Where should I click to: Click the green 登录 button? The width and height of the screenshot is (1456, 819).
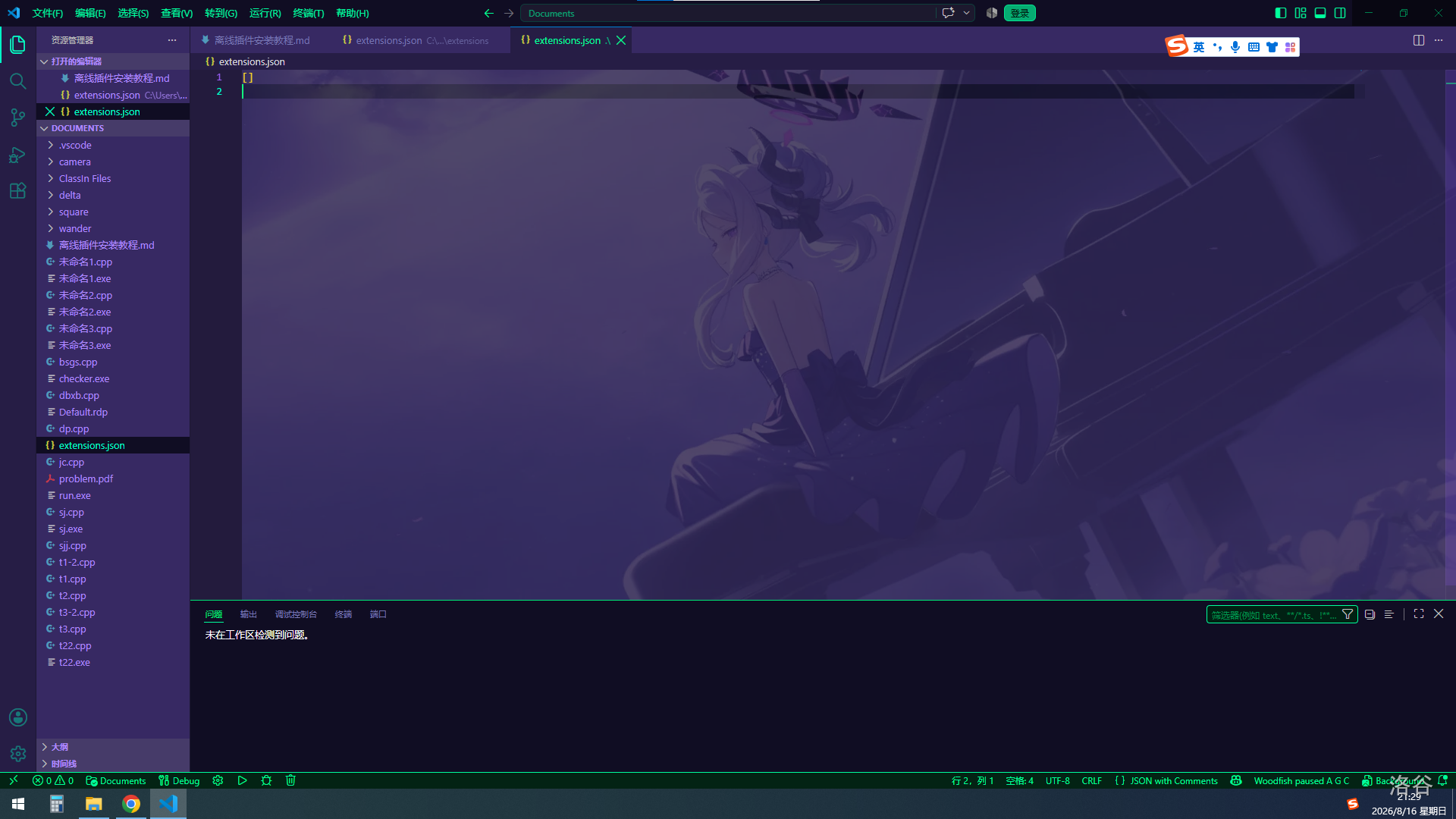1019,13
